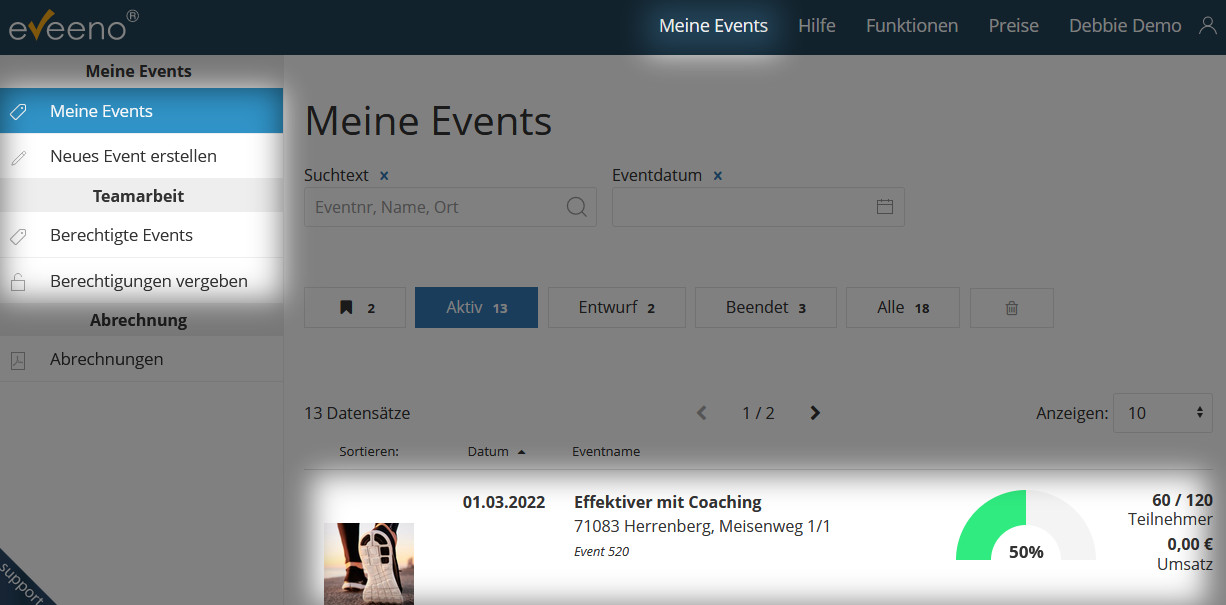The image size is (1226, 605).
Task: Open Neues Event erstellen in sidebar
Action: [x=133, y=156]
